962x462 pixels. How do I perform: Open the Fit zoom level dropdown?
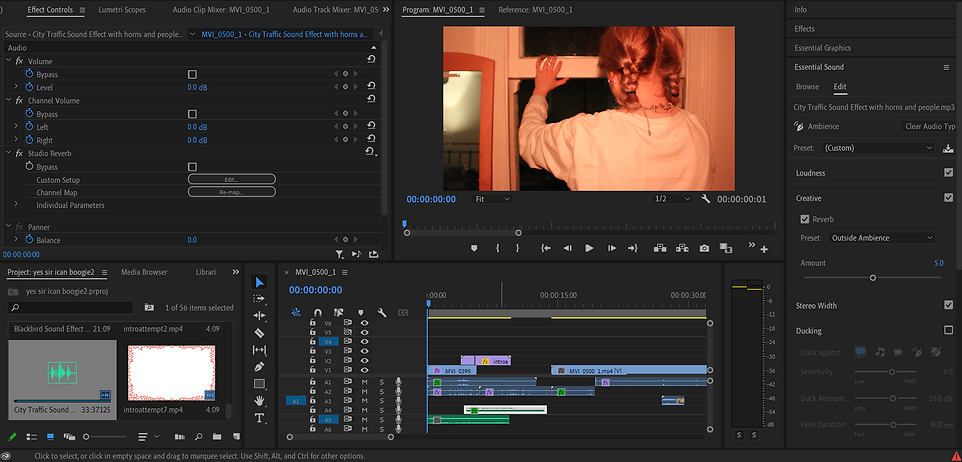(492, 199)
